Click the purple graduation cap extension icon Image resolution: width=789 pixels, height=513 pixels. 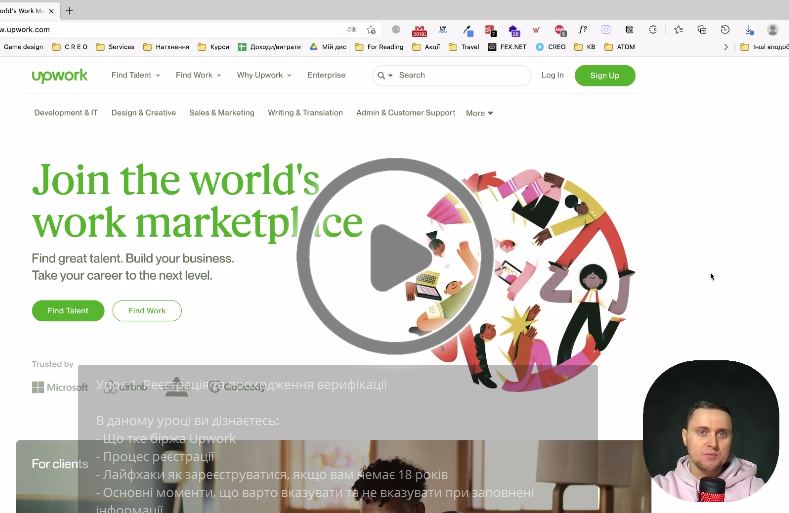(513, 31)
